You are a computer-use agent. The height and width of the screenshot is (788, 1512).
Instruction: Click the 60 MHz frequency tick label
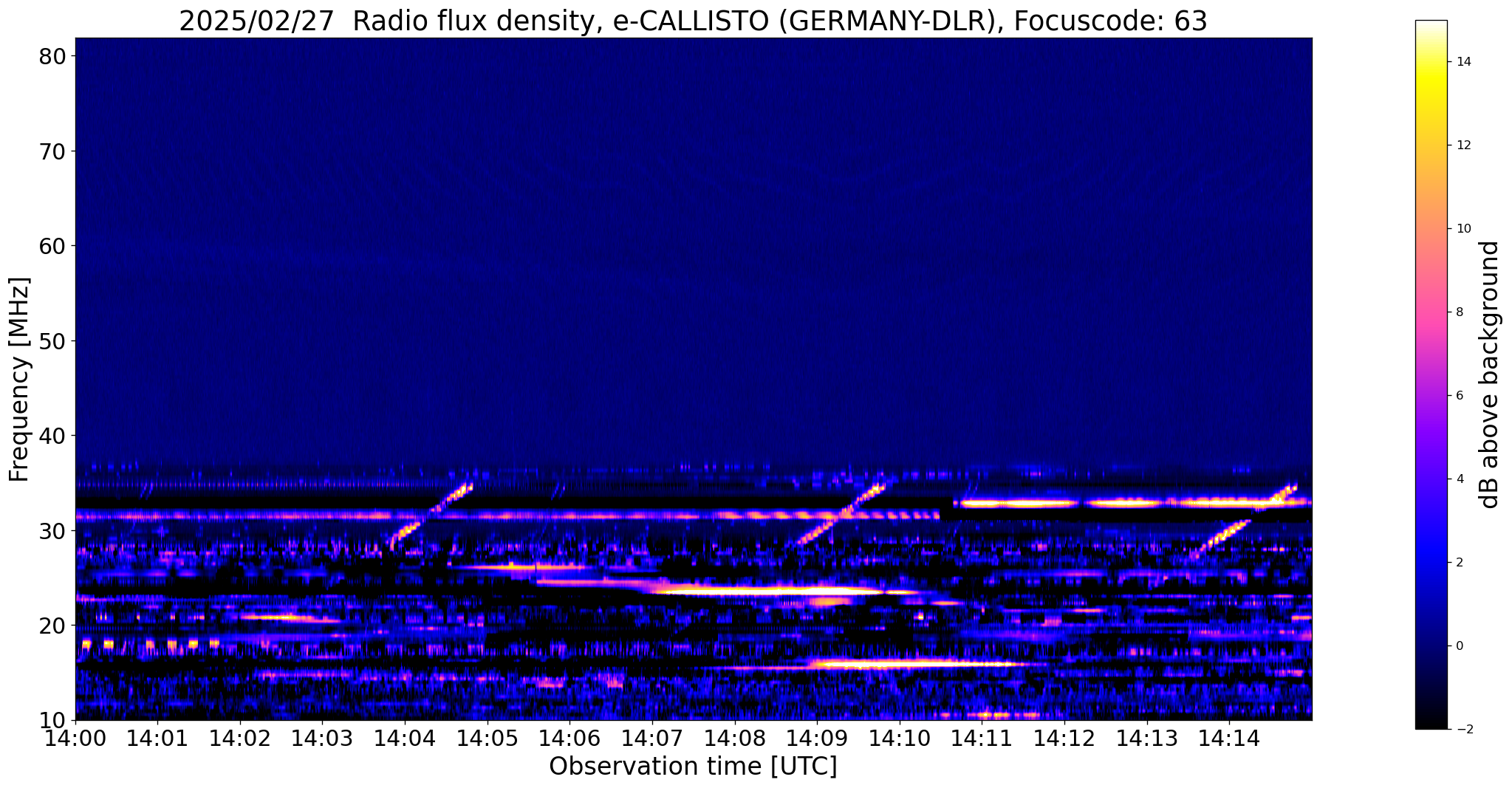(52, 246)
